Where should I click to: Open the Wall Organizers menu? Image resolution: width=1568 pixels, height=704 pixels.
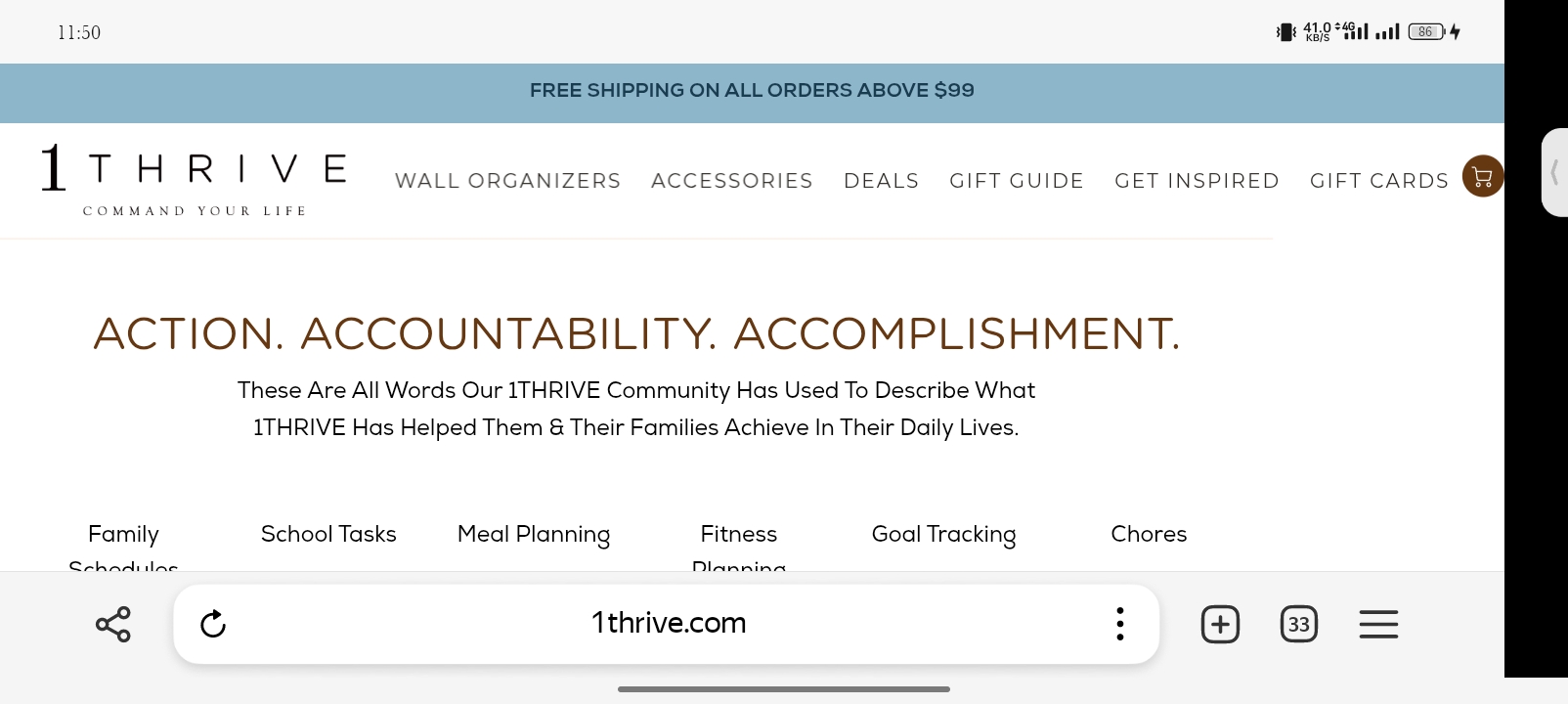coord(507,181)
